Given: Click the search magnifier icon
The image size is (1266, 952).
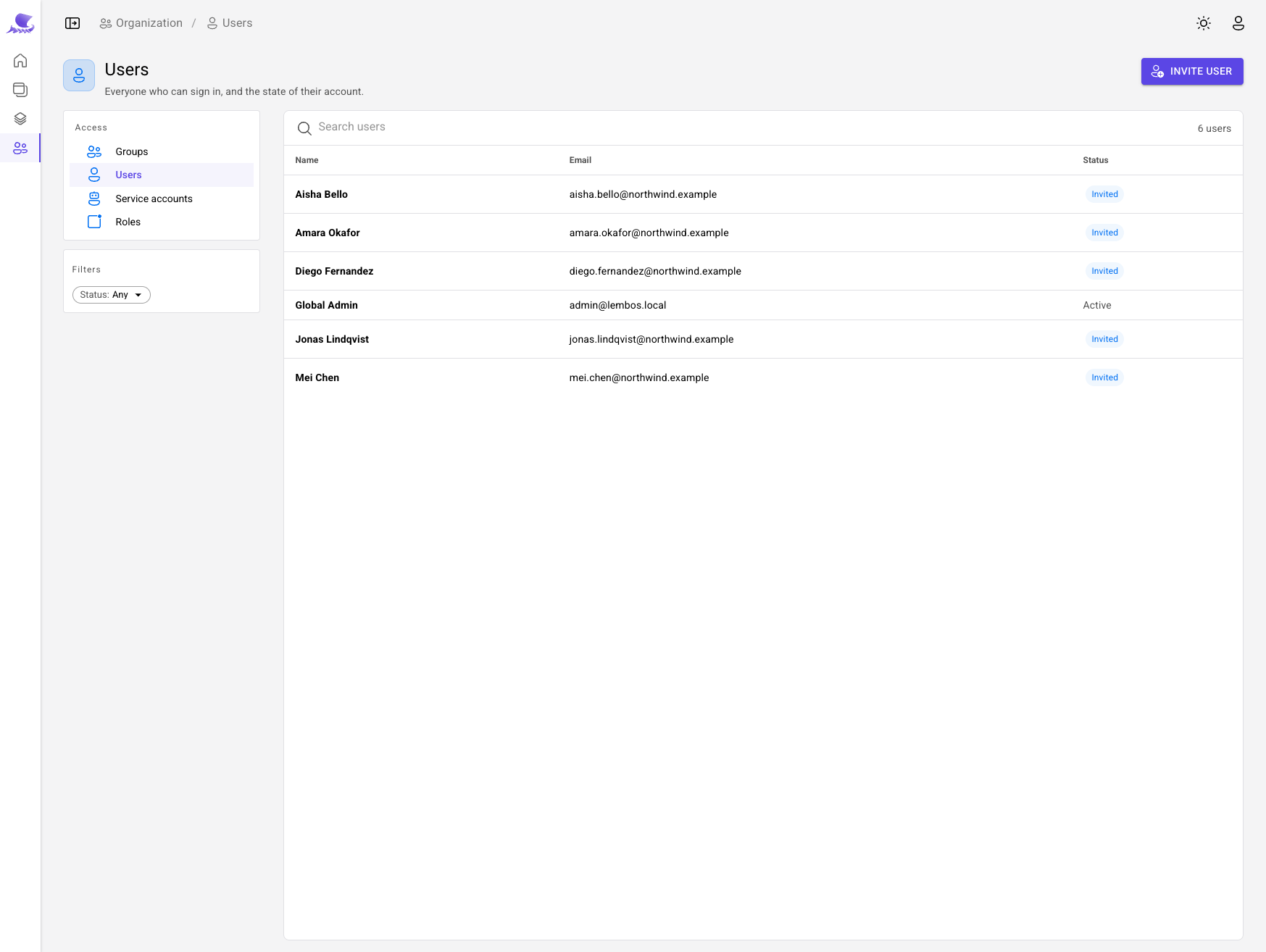Looking at the screenshot, I should click(304, 128).
